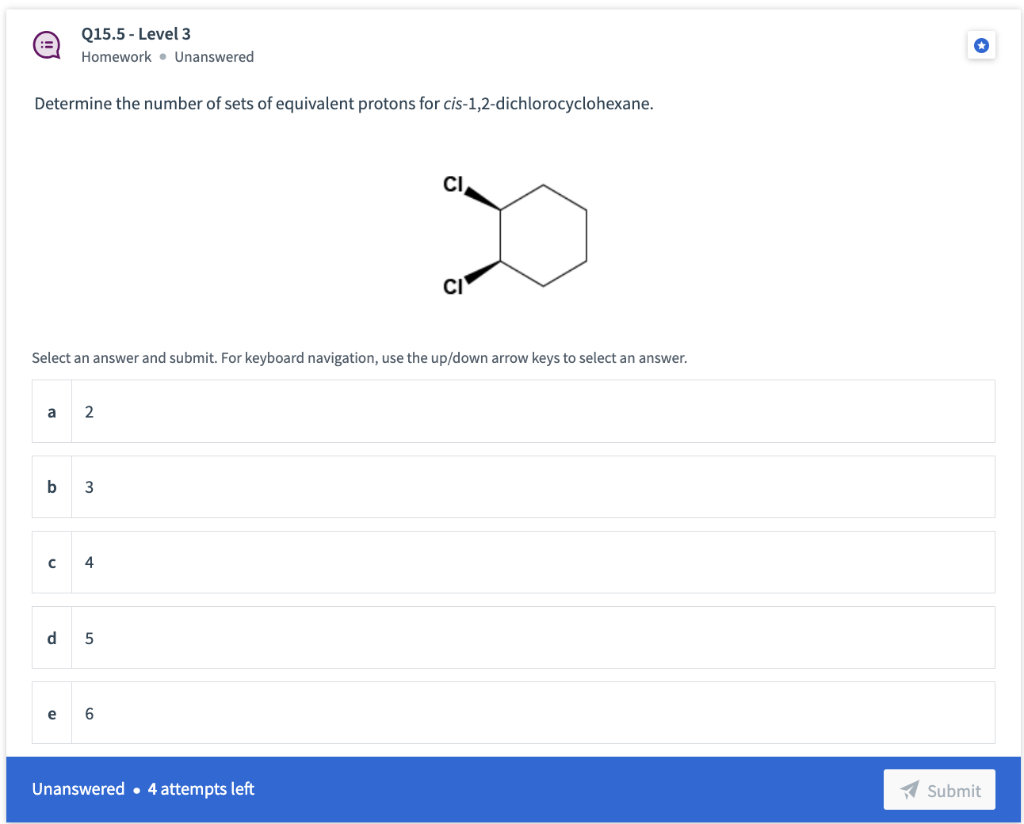Click the Homework label
This screenshot has width=1024, height=824.
(116, 57)
